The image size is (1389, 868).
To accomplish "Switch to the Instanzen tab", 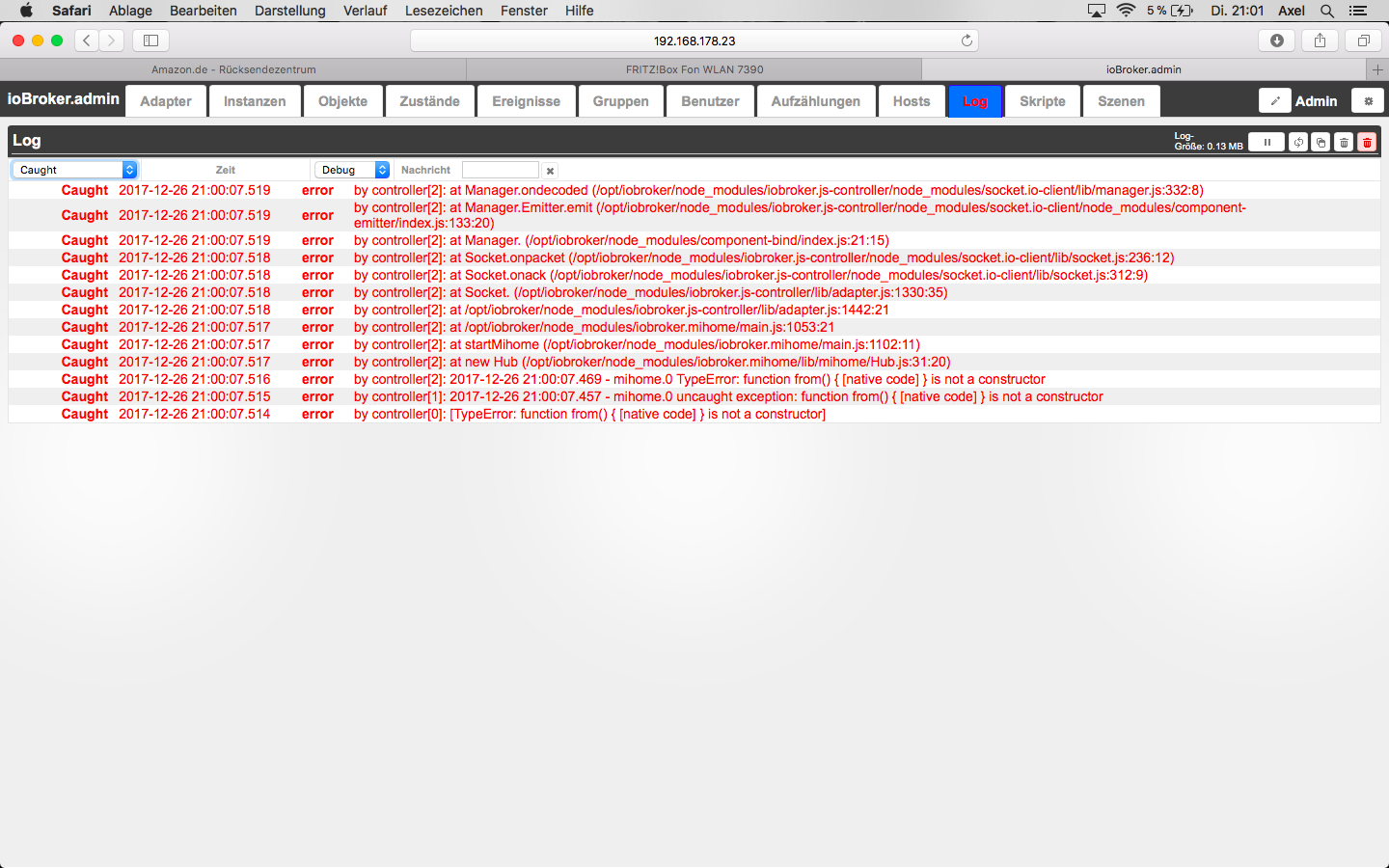I will tap(255, 101).
